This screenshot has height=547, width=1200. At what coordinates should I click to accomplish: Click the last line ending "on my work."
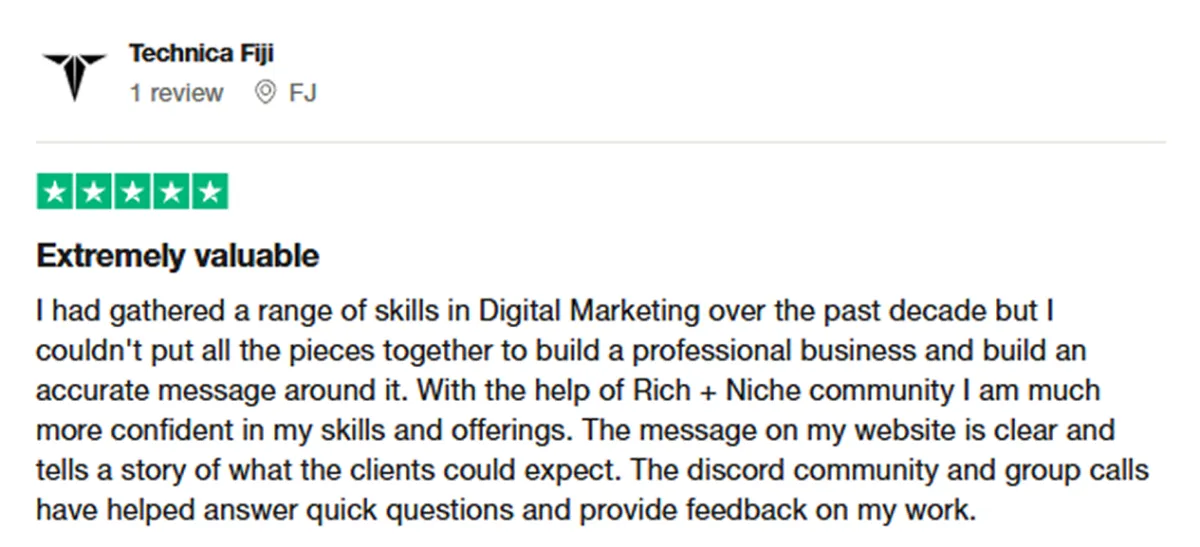[505, 510]
